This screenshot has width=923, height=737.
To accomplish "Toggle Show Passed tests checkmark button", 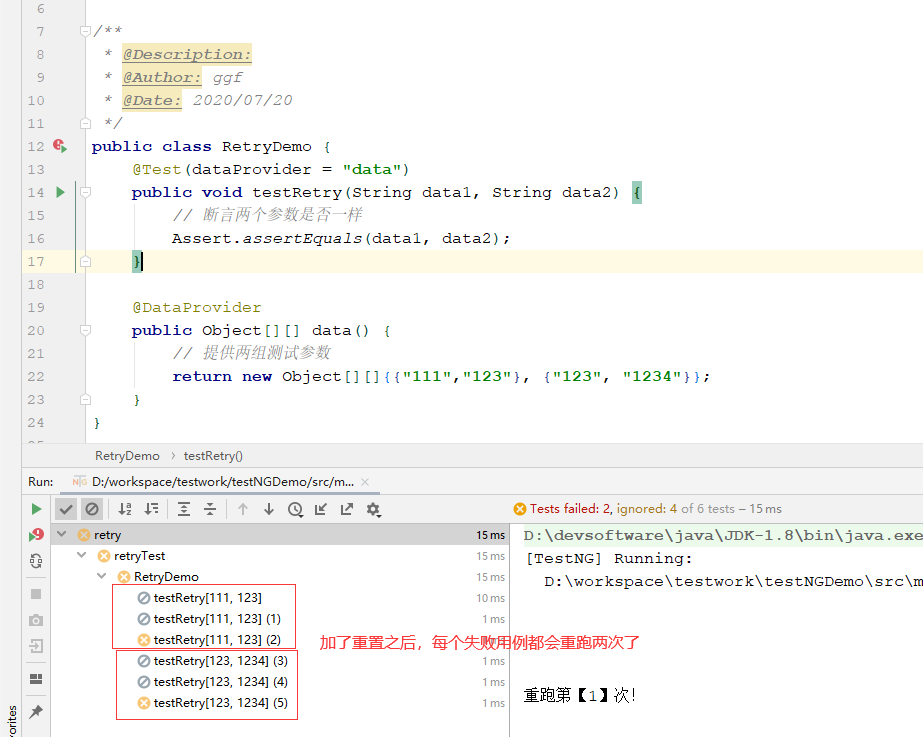I will point(66,509).
